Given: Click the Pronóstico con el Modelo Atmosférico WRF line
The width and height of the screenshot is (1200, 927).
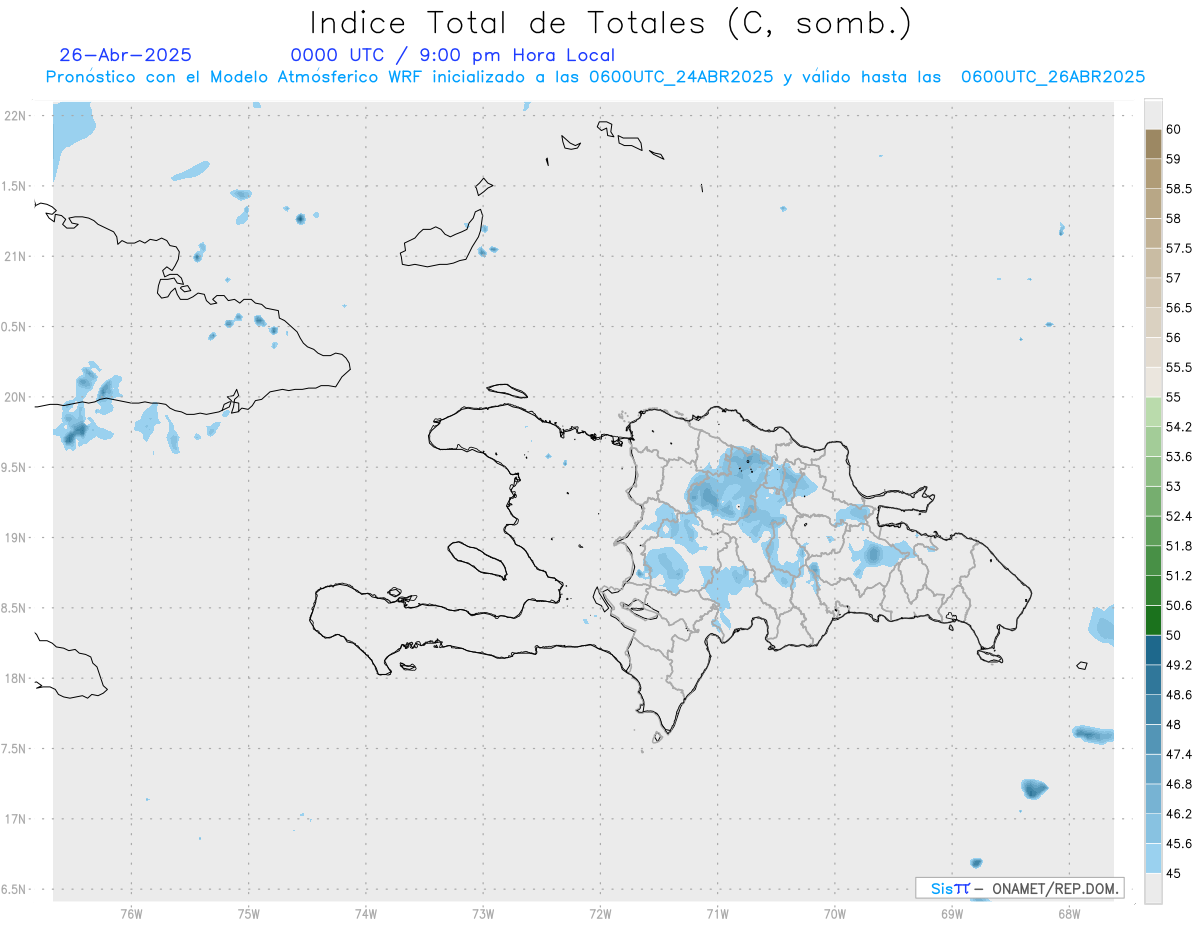Looking at the screenshot, I should click(x=595, y=77).
